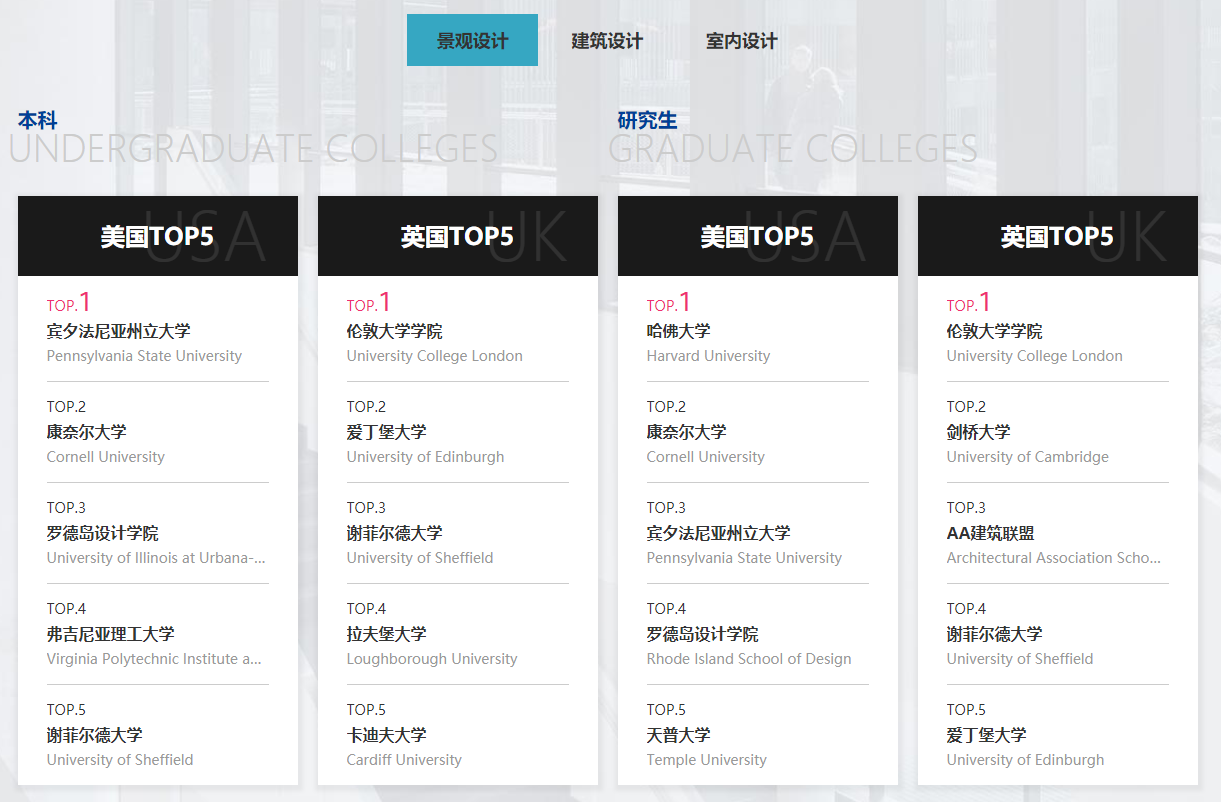The height and width of the screenshot is (802, 1221).
Task: Open 天普大学 Temple University entry
Action: tap(758, 734)
